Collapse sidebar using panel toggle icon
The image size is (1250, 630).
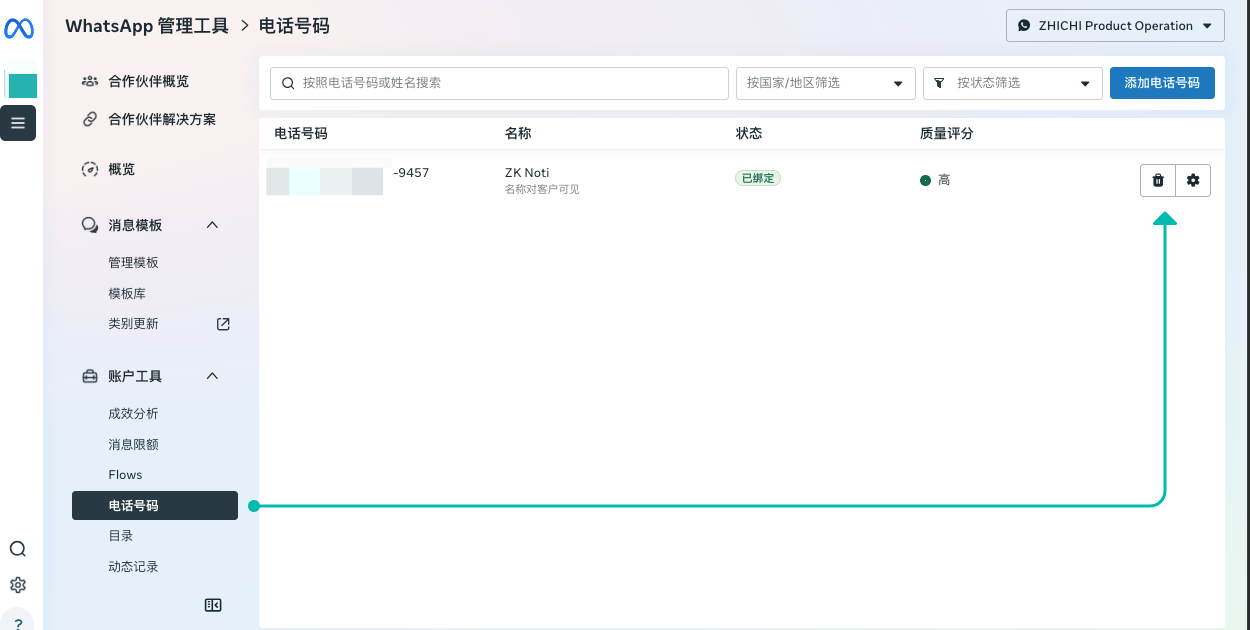(x=212, y=605)
